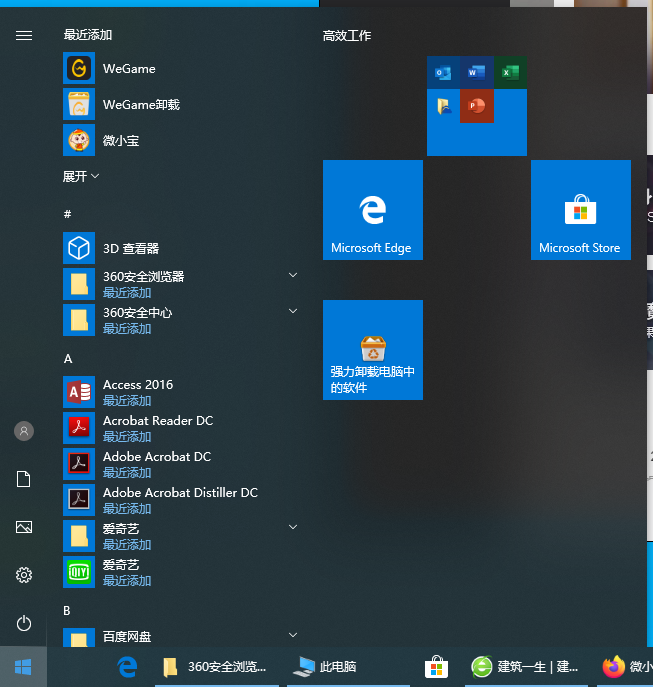Open the Power options icon
The height and width of the screenshot is (687, 653).
24,623
